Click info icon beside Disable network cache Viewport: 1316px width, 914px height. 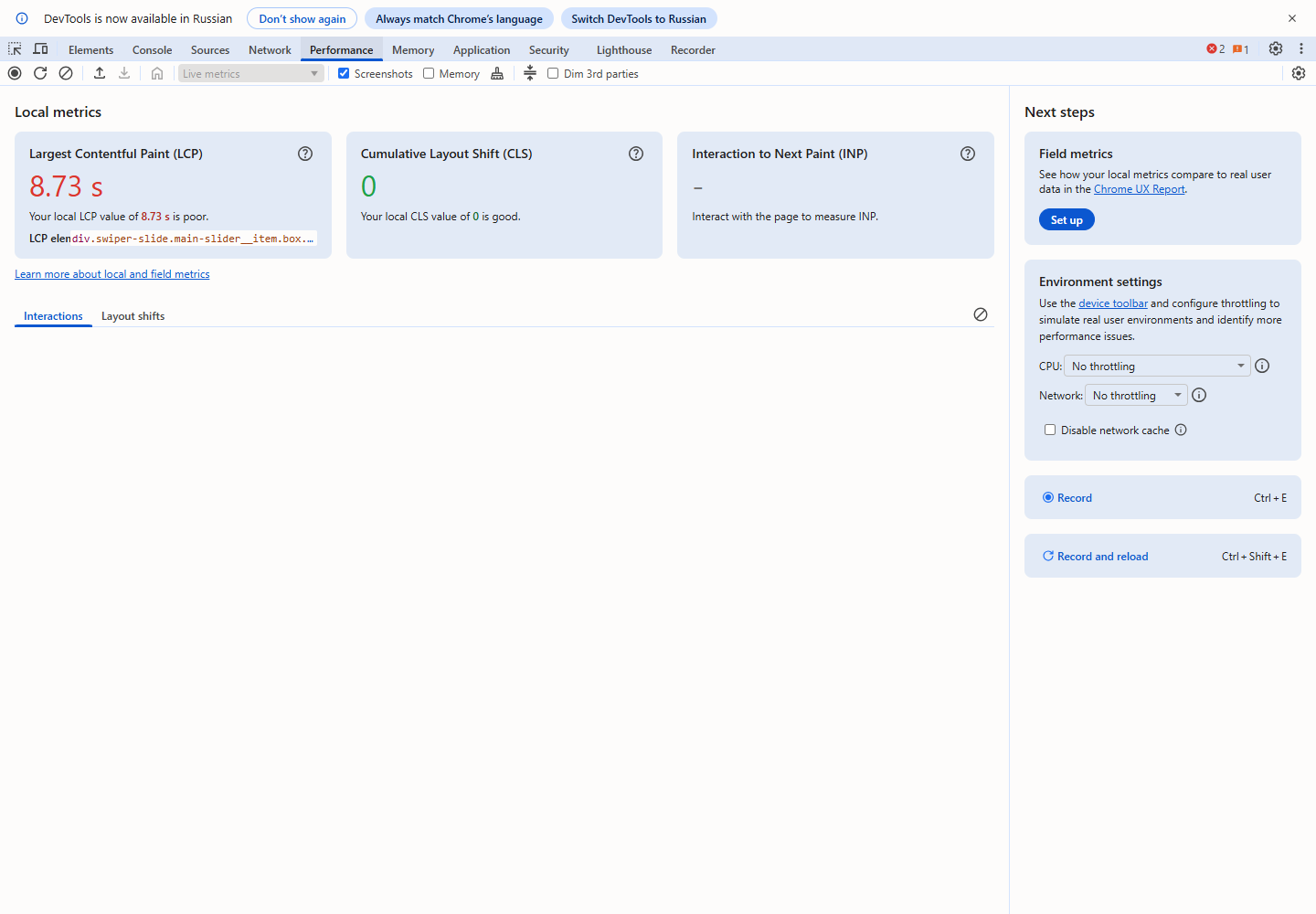1181,430
